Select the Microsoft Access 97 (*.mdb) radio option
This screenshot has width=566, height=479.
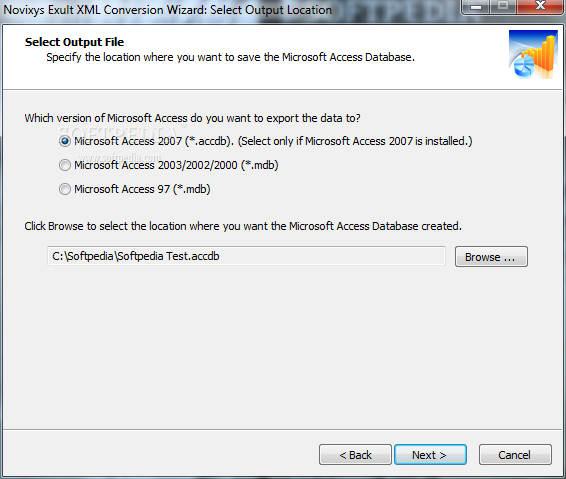65,189
